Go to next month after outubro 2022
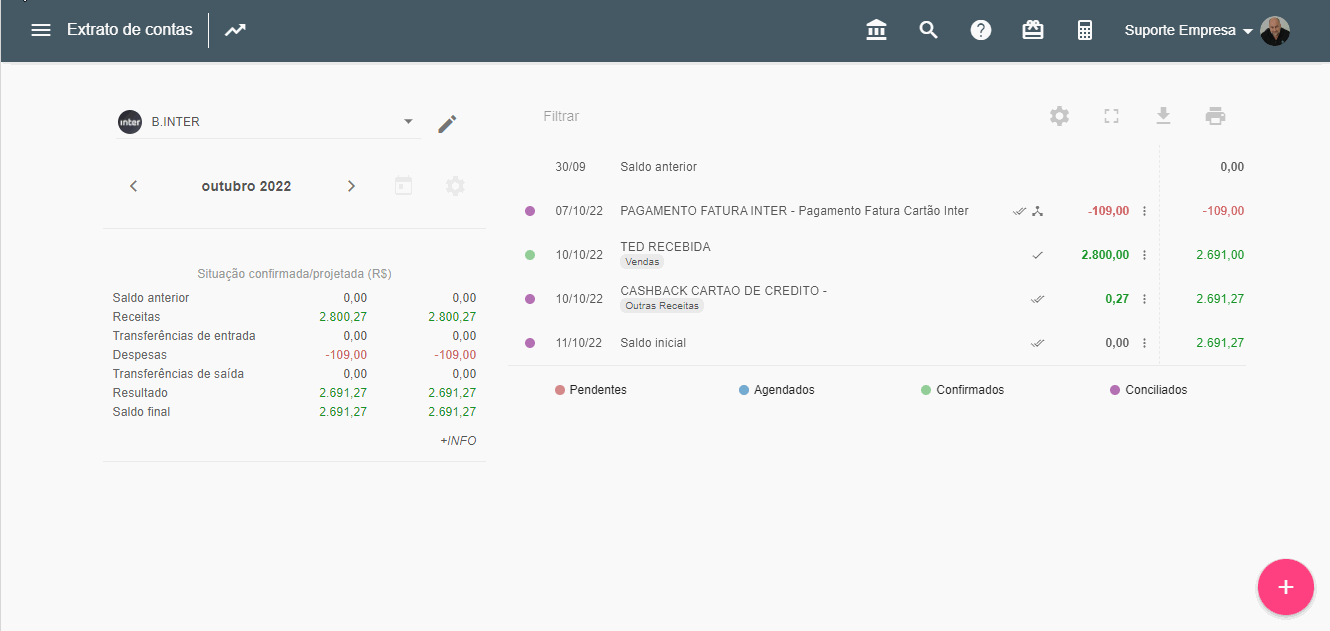 pos(351,186)
